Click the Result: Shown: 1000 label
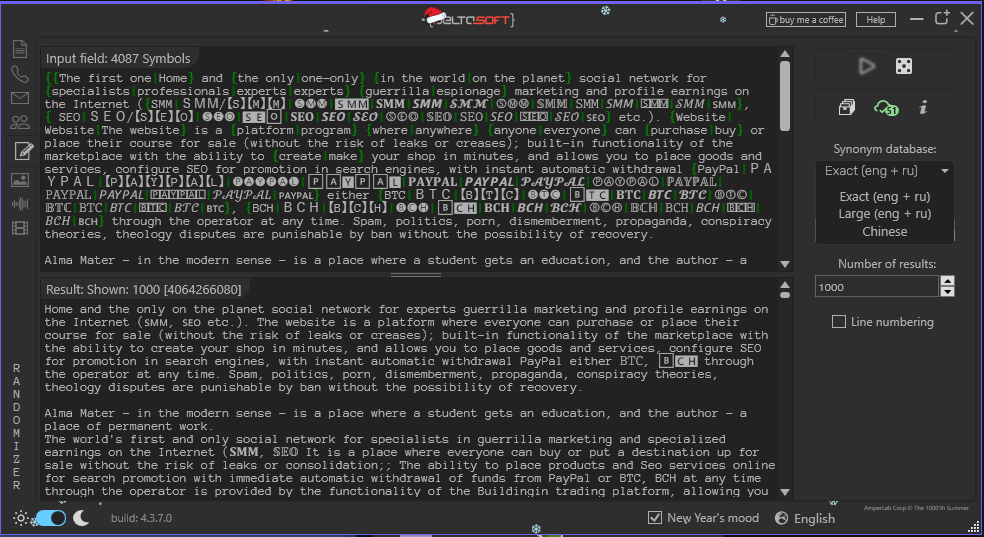Viewport: 984px width, 537px height. pyautogui.click(x=142, y=289)
